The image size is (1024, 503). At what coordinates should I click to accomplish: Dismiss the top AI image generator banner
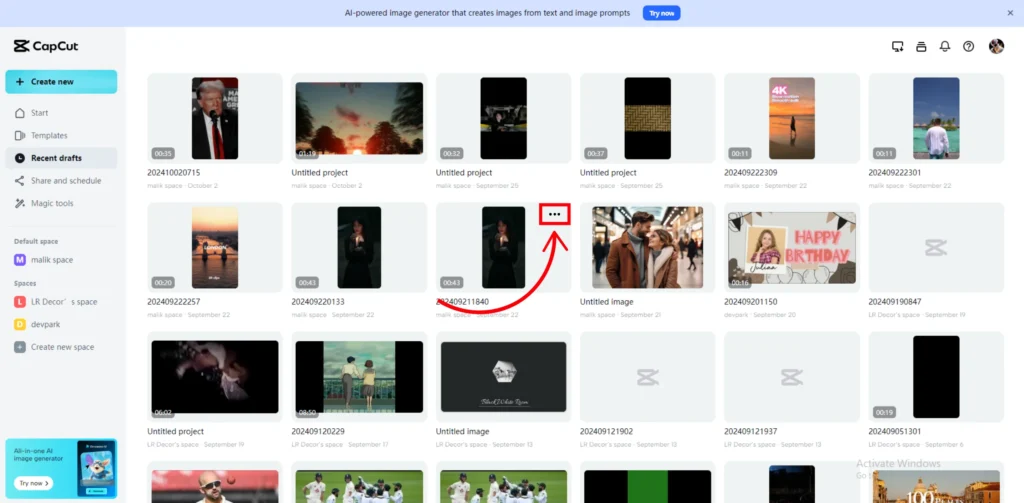click(1009, 13)
